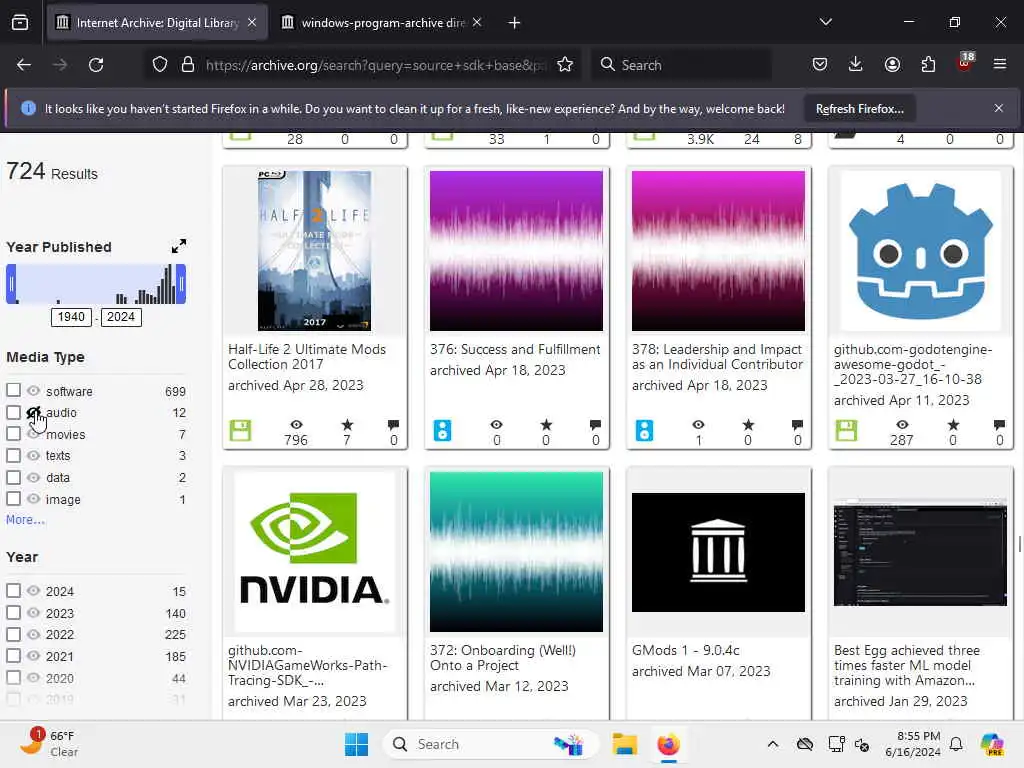Check the image media type checkbox

(x=13, y=498)
